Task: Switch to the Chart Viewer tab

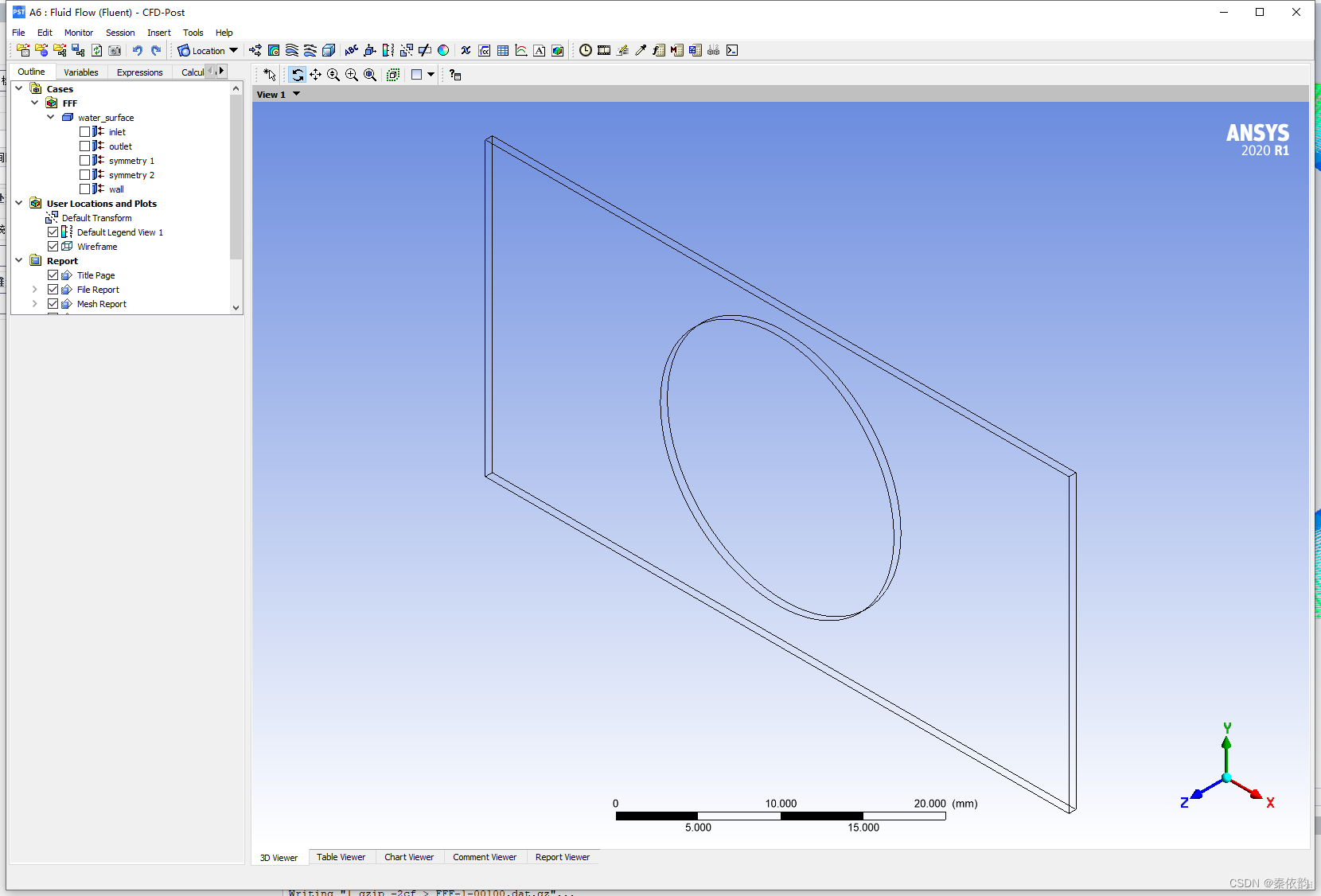Action: point(409,857)
